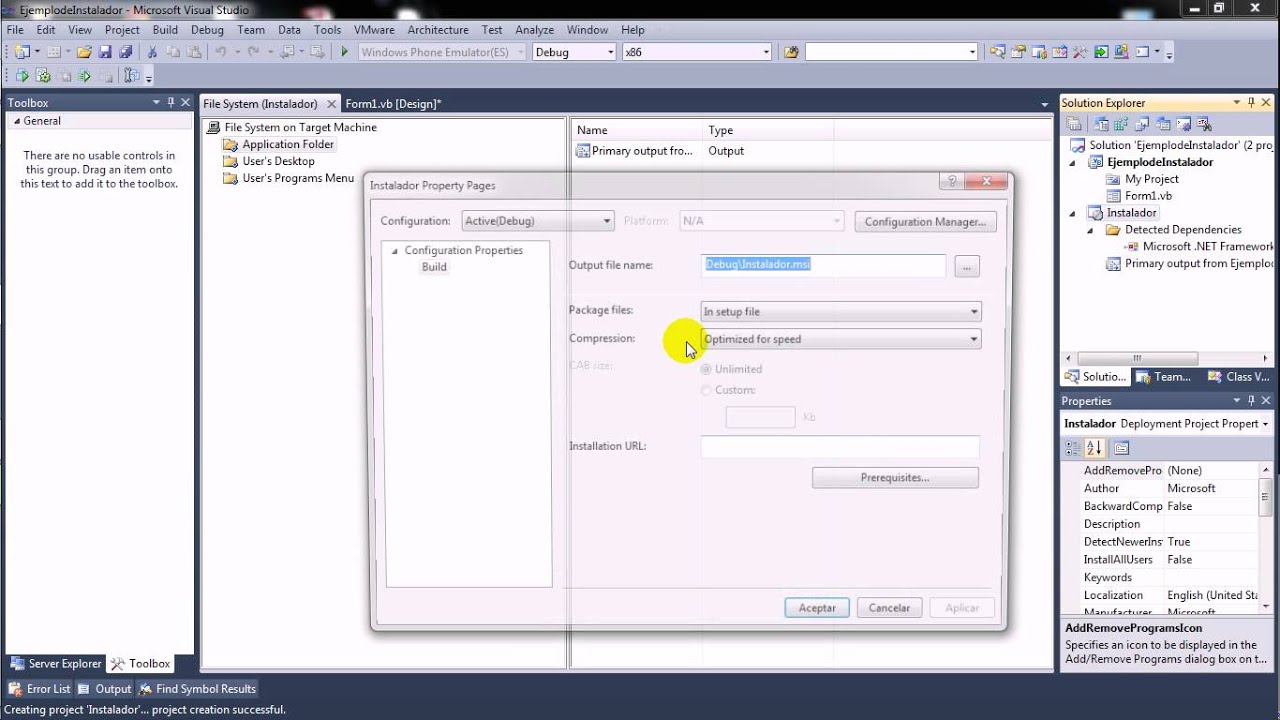The width and height of the screenshot is (1280, 720).
Task: Open the Analyze menu
Action: (535, 30)
